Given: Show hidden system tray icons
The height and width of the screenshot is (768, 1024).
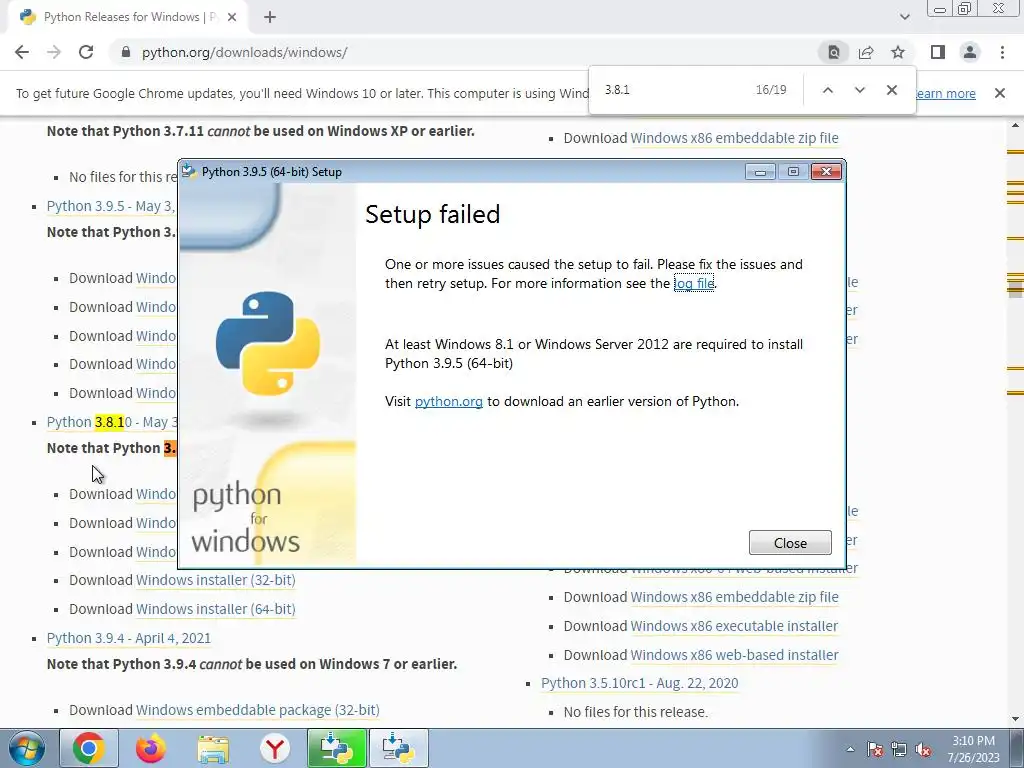Looking at the screenshot, I should [850, 749].
